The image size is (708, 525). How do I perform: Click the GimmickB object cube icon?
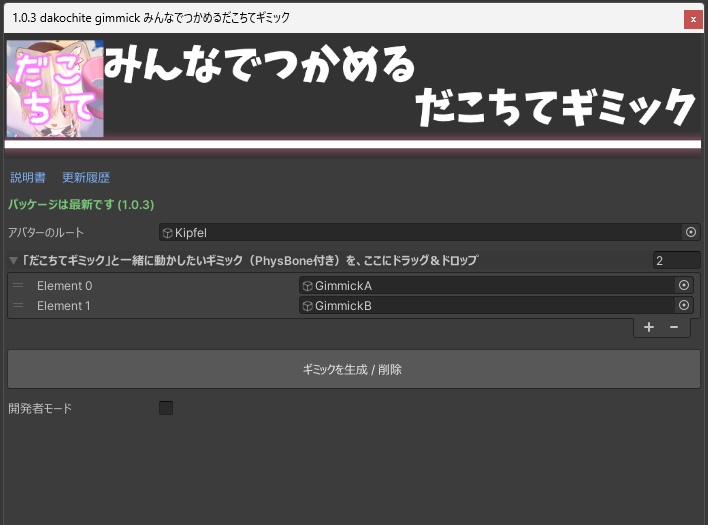(x=307, y=306)
